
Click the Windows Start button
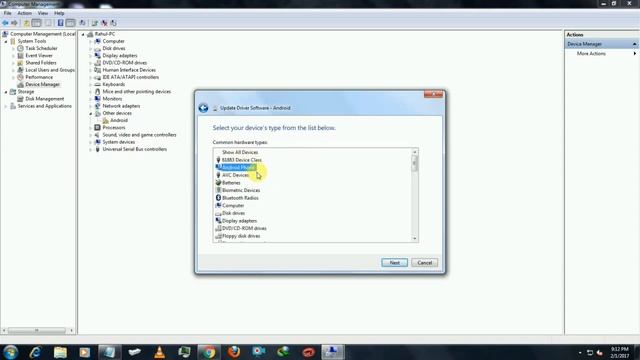click(x=10, y=352)
